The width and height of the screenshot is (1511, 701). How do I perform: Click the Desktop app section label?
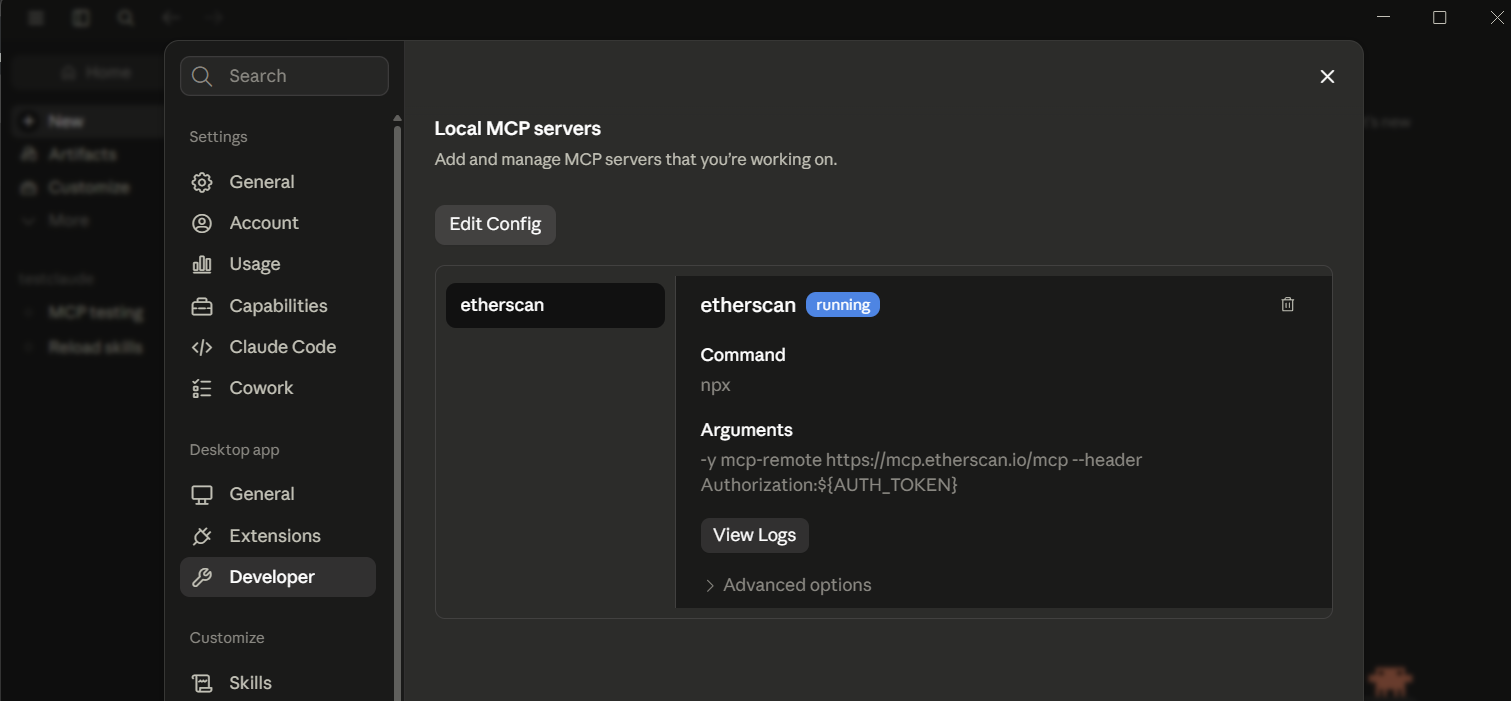[x=234, y=450]
